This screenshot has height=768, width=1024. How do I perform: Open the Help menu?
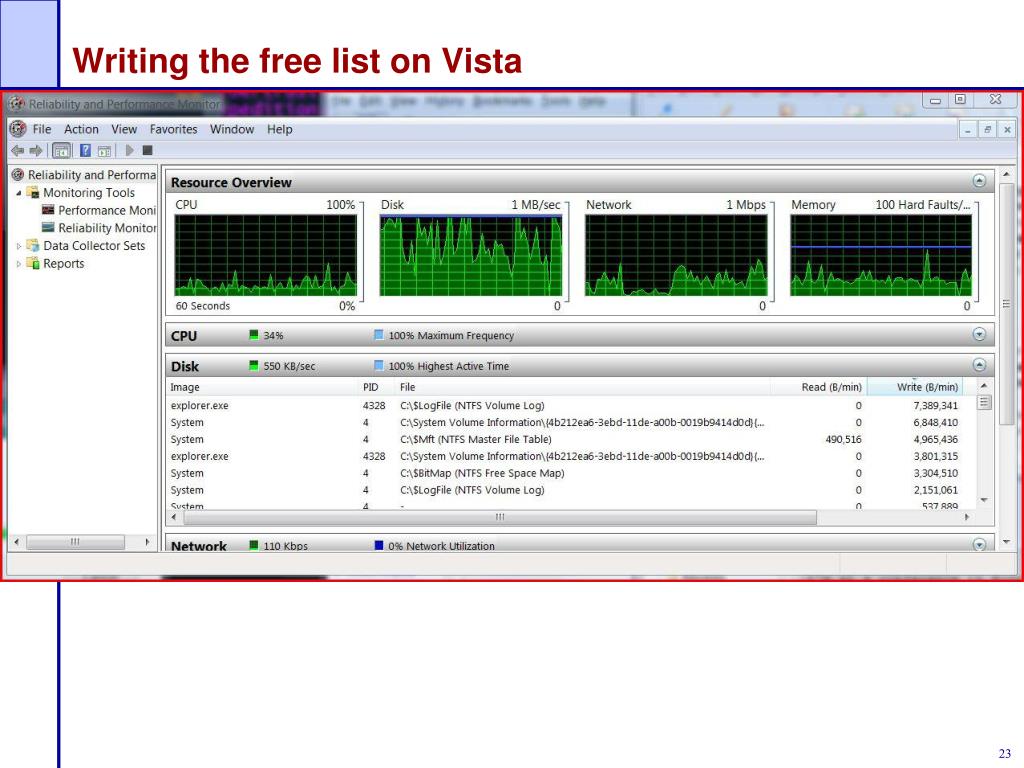[280, 129]
